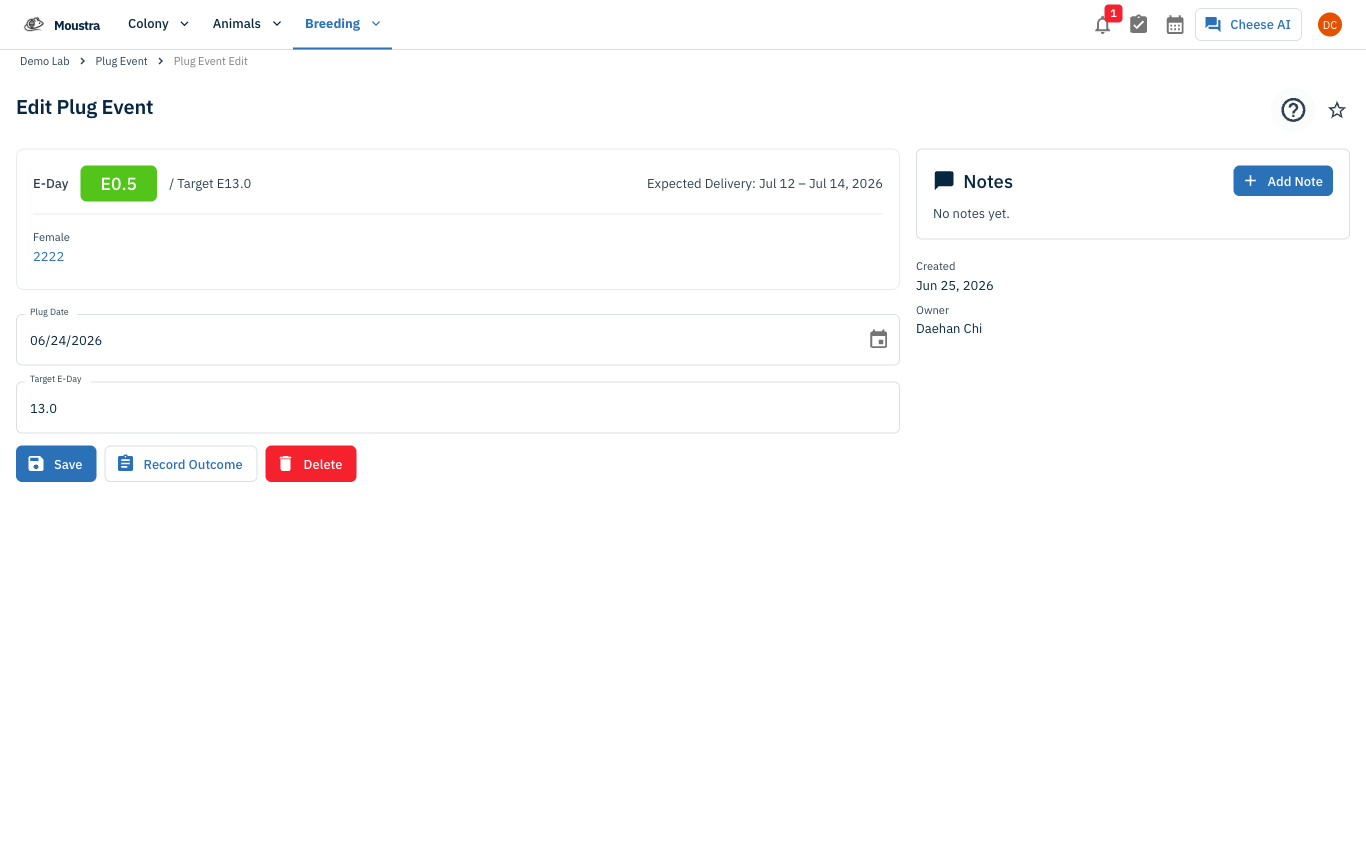Add a new note
Viewport: 1366px width, 854px height.
tap(1283, 181)
